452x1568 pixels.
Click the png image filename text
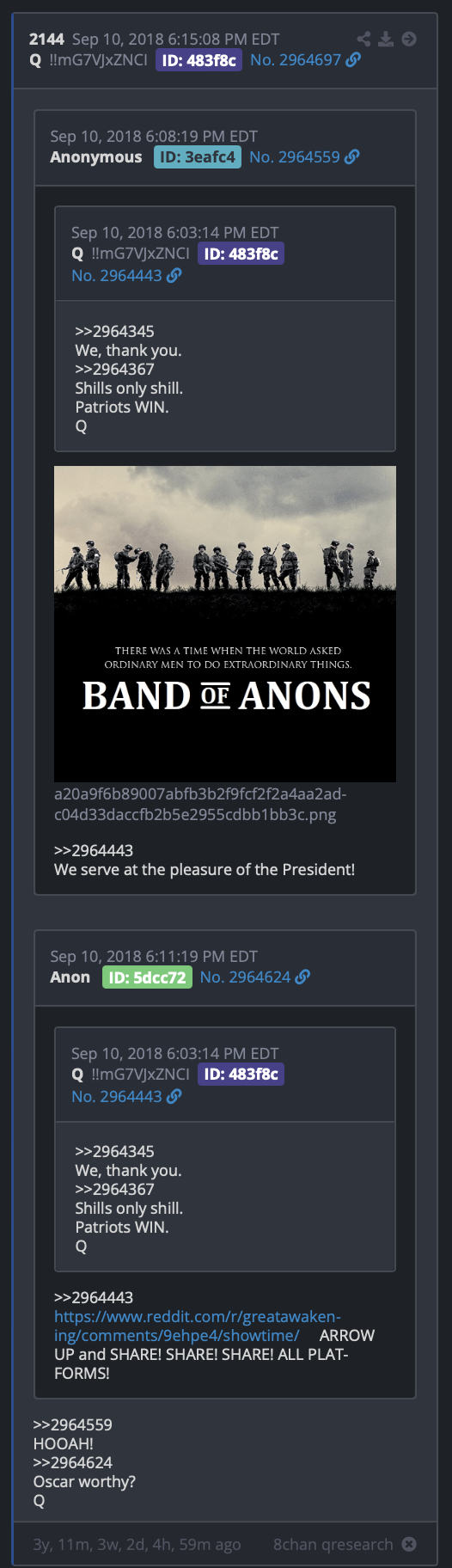(200, 804)
